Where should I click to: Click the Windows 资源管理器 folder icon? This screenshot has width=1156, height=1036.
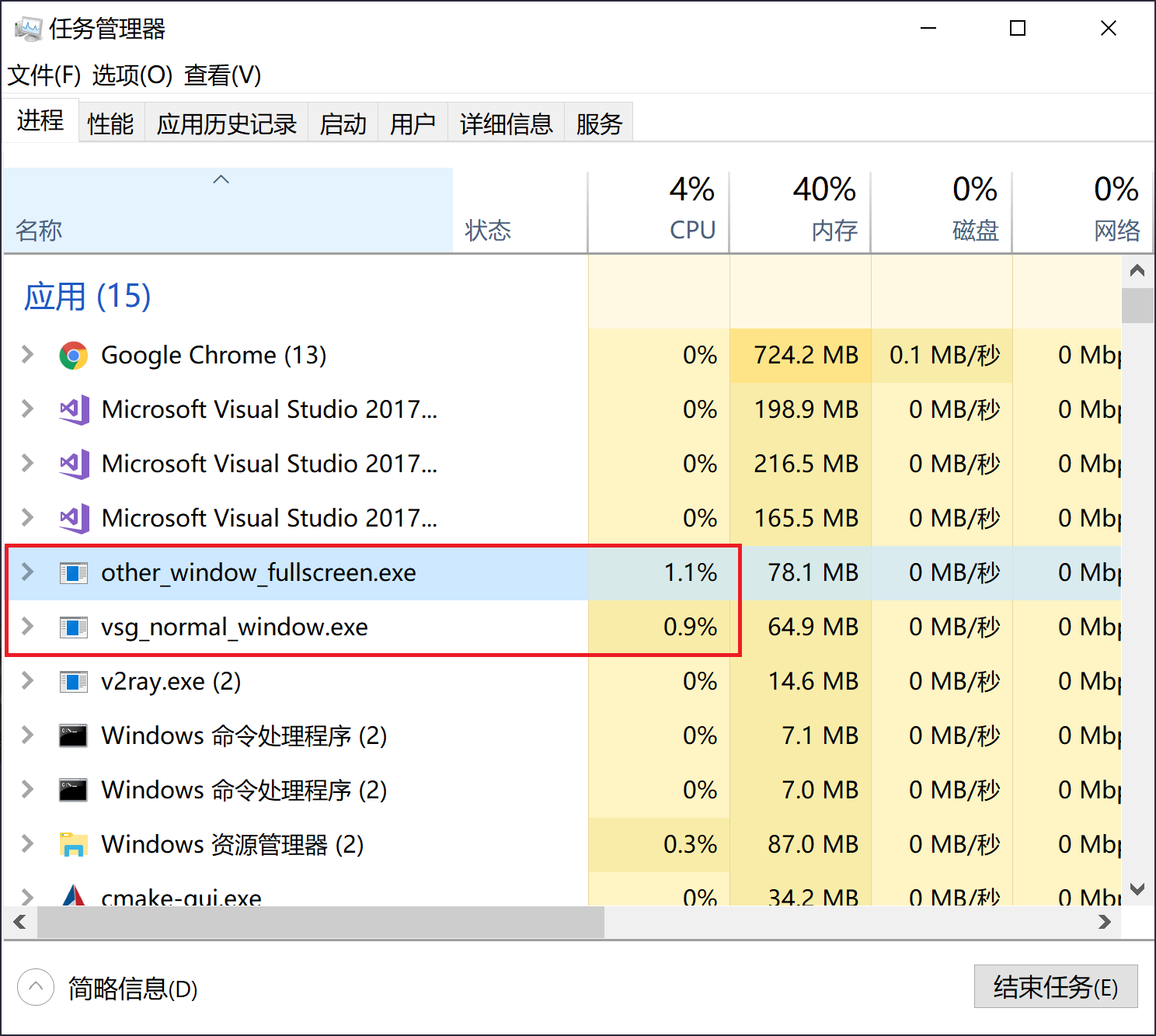click(x=72, y=844)
